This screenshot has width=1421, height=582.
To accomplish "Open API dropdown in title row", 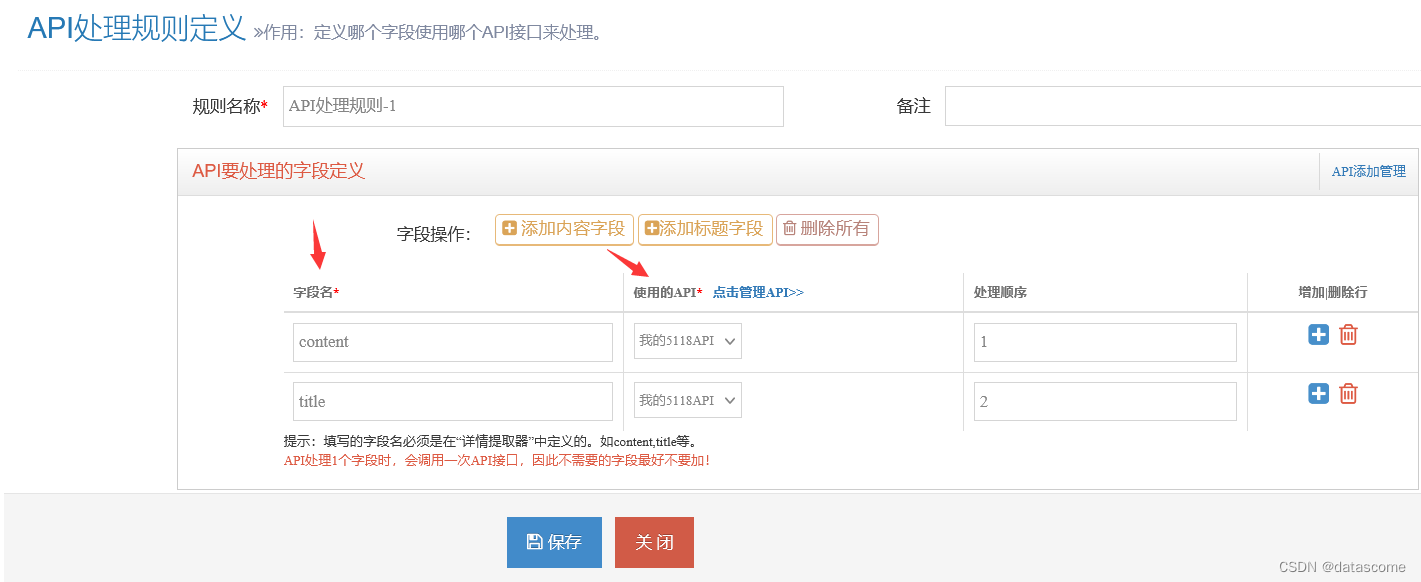I will click(x=688, y=400).
